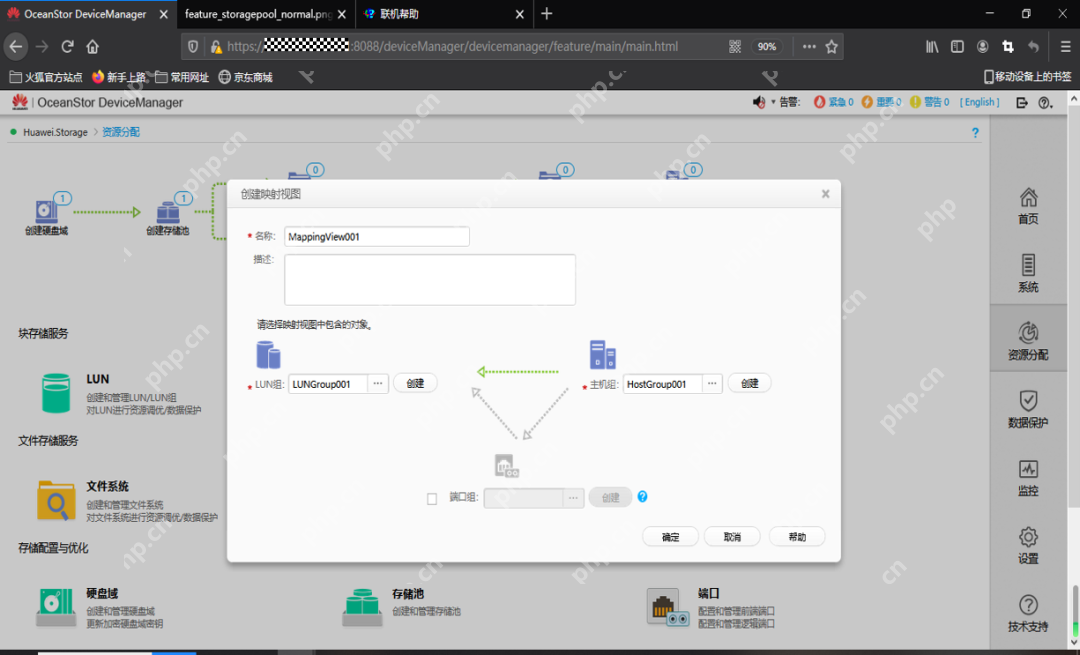
Task: Click the 确定 (OK) button
Action: [670, 536]
